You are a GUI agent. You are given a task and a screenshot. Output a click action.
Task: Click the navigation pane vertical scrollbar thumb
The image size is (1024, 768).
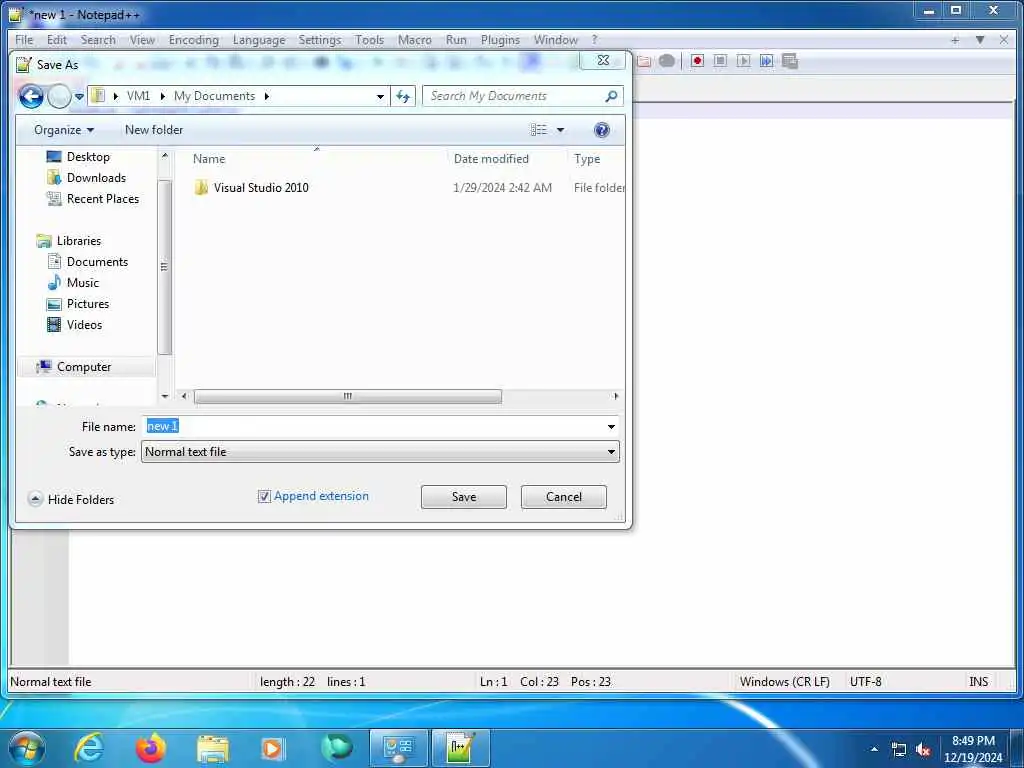[x=165, y=268]
